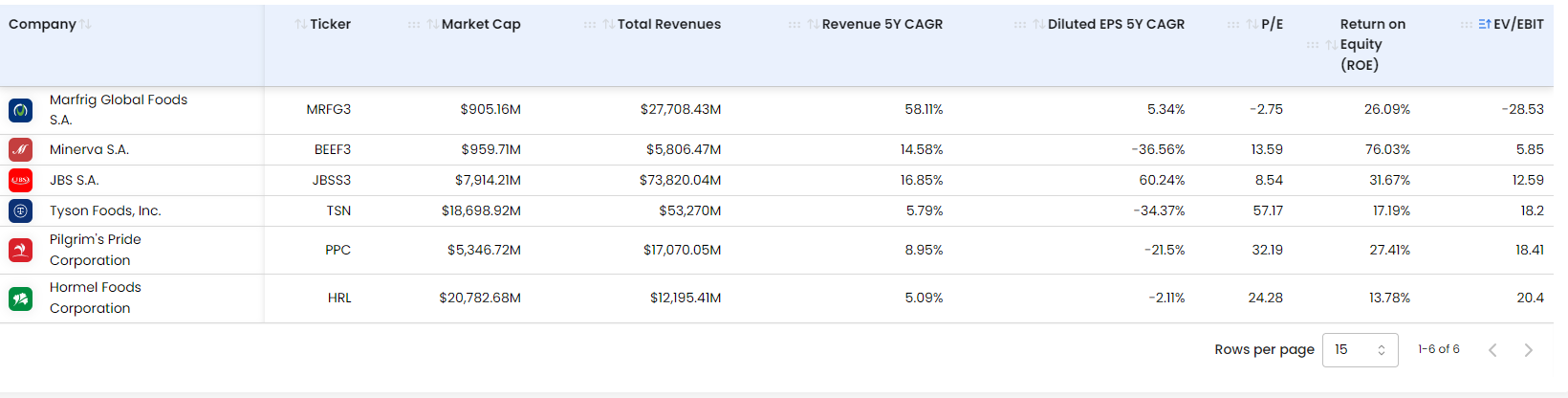Open Hormel Foods logo icon

coord(21,298)
